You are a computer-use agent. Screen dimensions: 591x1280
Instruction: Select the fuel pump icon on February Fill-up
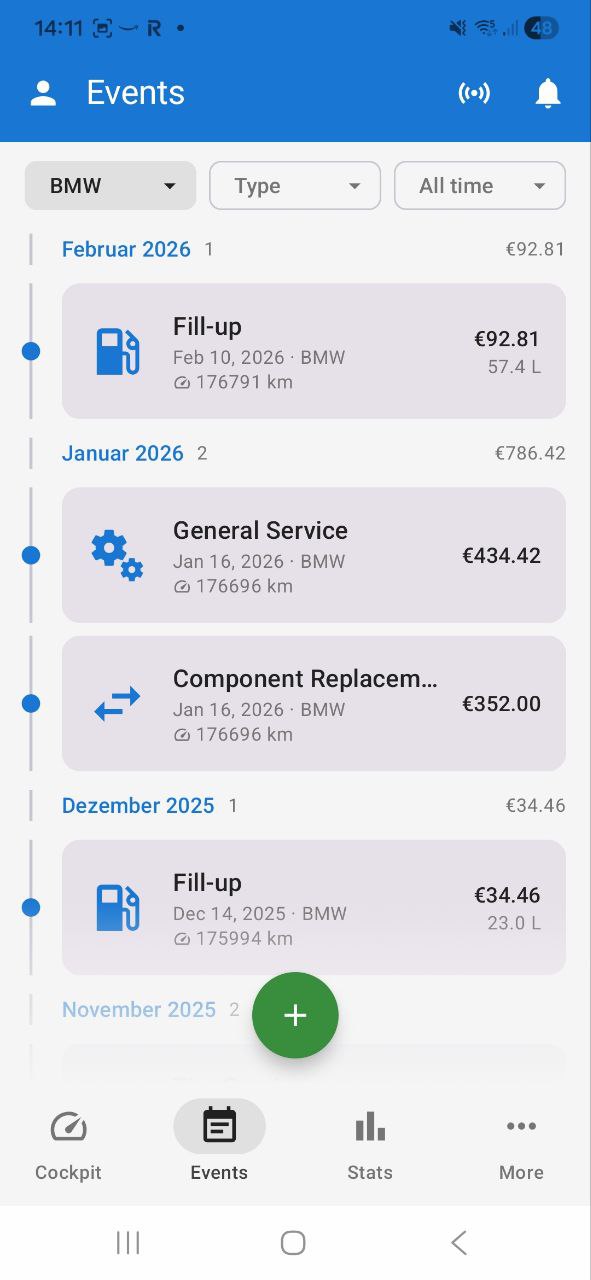(x=116, y=351)
